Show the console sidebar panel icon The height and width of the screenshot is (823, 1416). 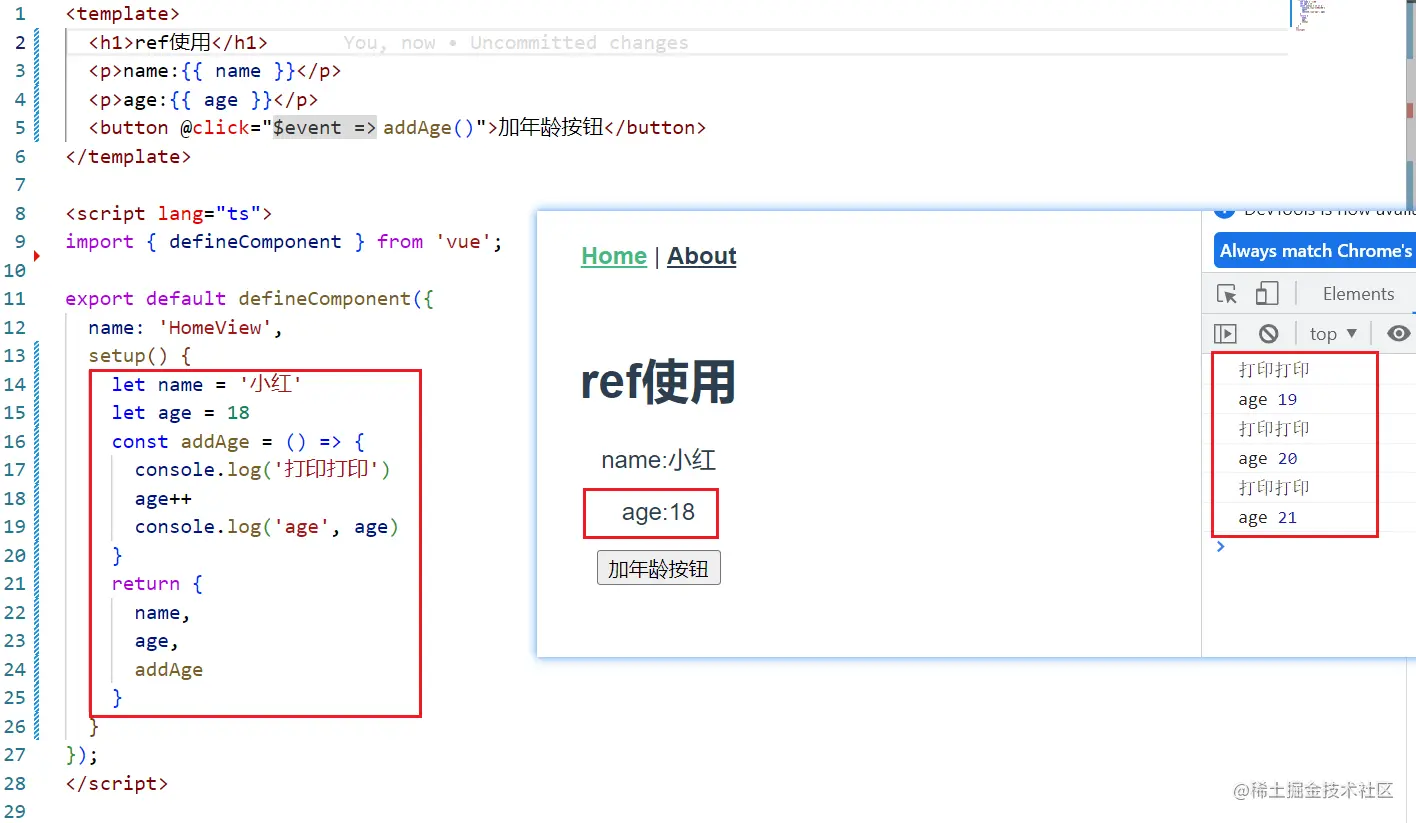click(1225, 334)
